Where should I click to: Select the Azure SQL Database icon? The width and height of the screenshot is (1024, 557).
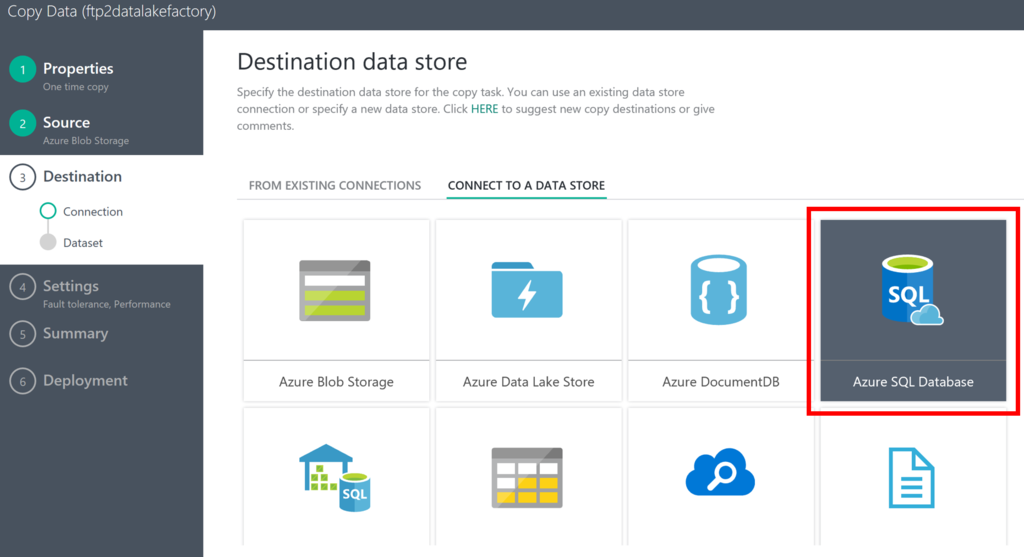[912, 290]
